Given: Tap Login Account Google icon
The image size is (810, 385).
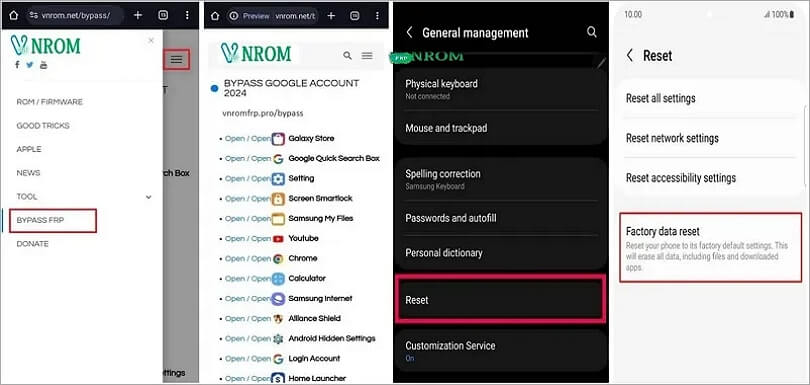Looking at the screenshot, I should pyautogui.click(x=278, y=359).
